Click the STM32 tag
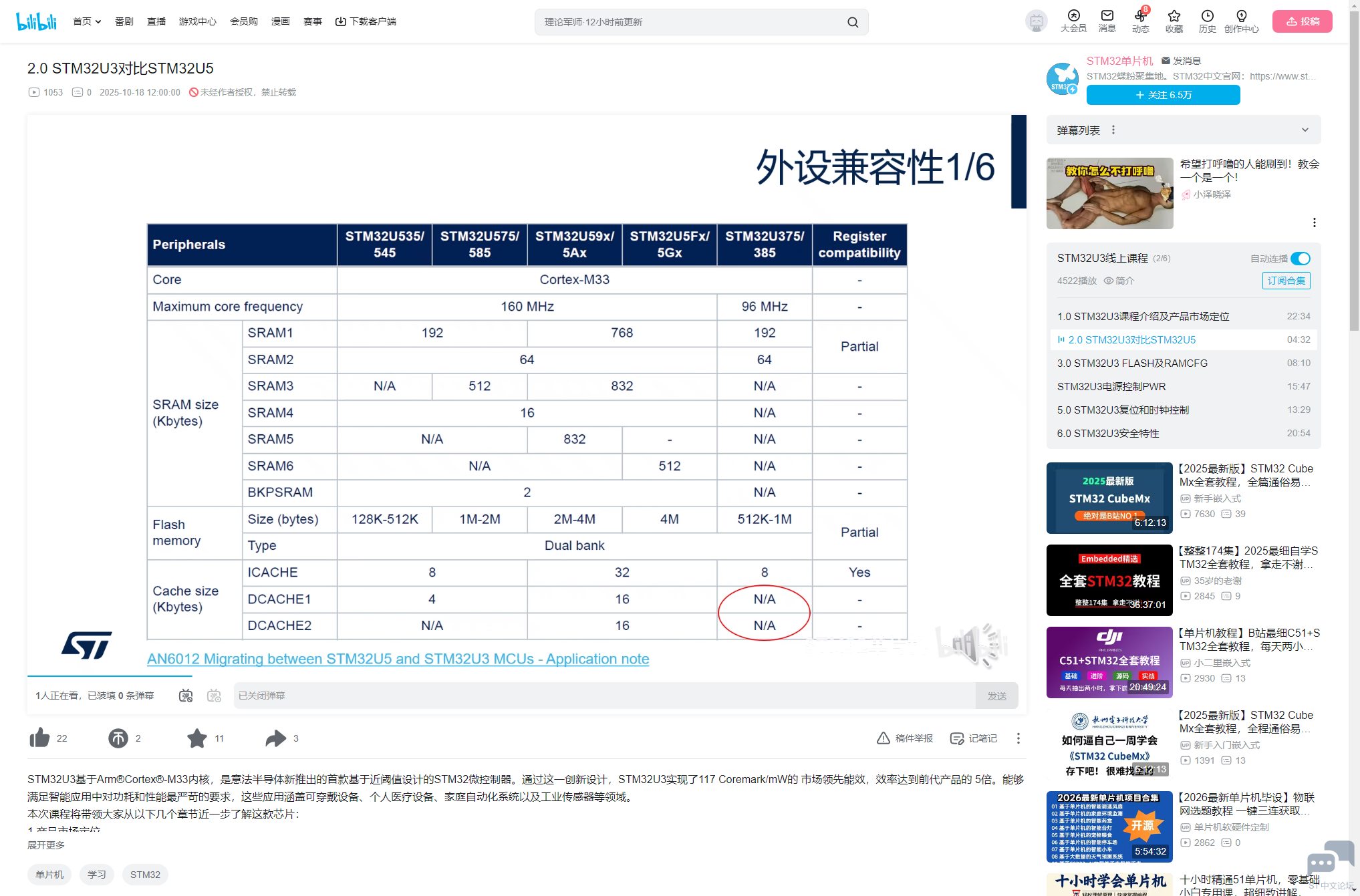Image resolution: width=1360 pixels, height=896 pixels. (145, 875)
